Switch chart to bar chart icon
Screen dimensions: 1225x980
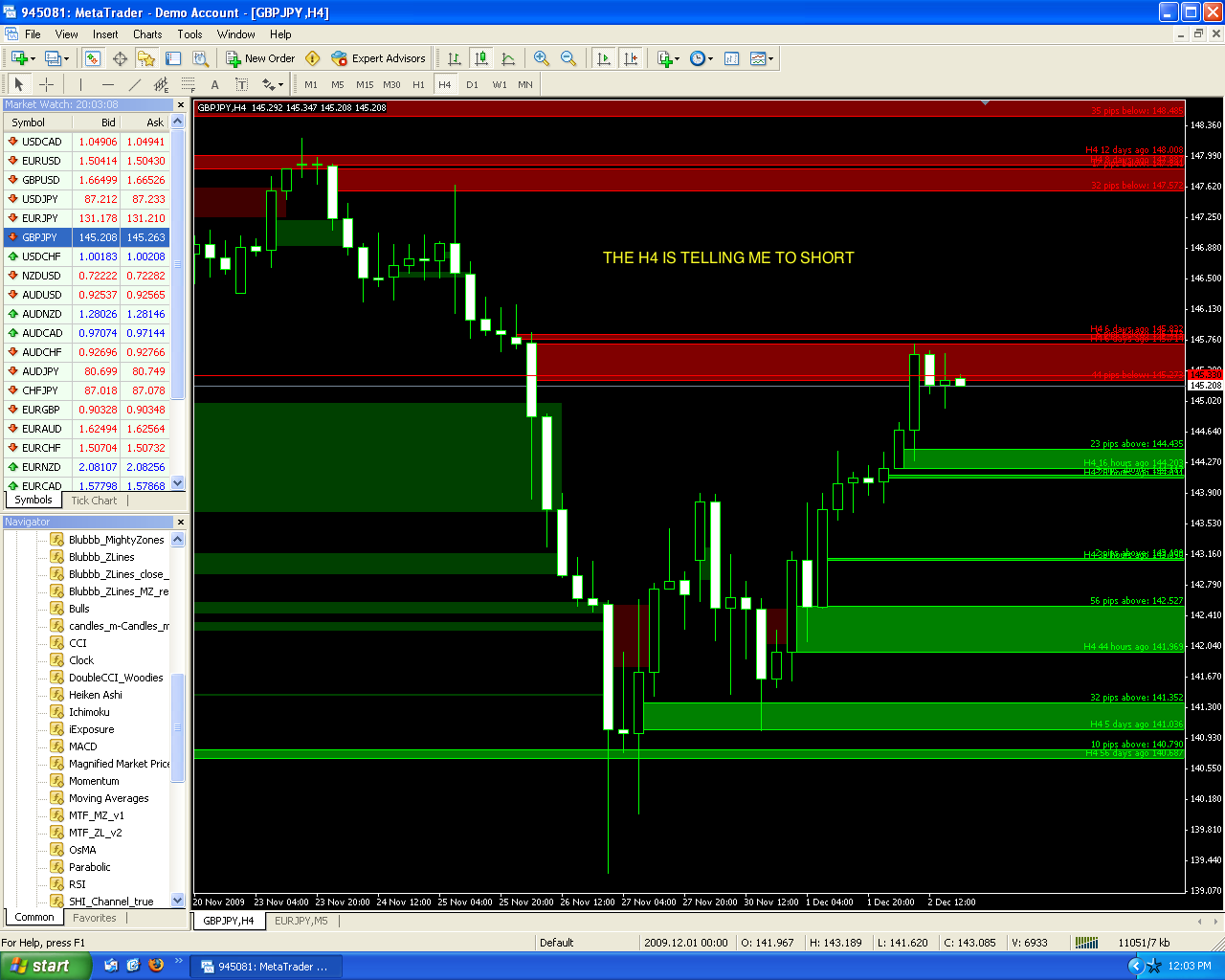pyautogui.click(x=455, y=58)
